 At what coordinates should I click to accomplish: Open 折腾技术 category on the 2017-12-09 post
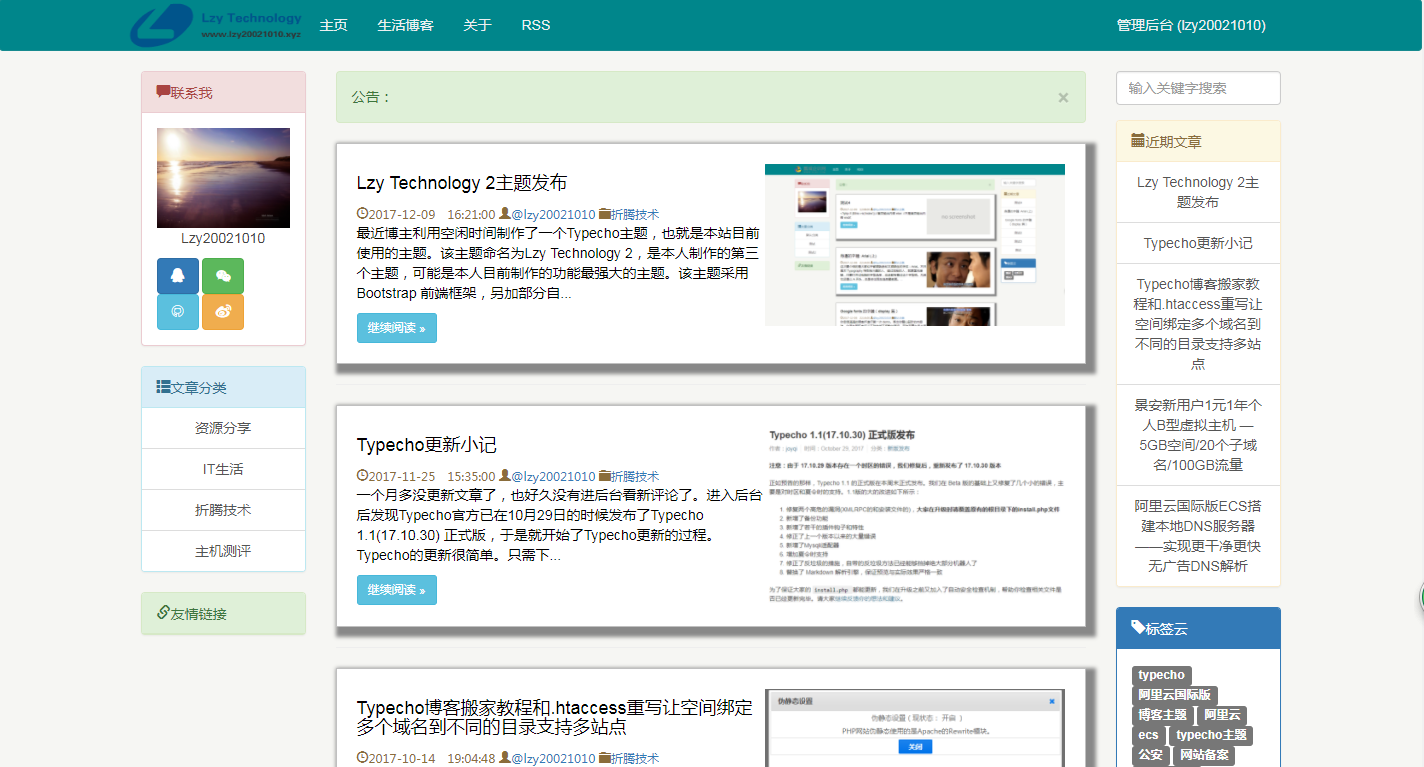pos(635,214)
